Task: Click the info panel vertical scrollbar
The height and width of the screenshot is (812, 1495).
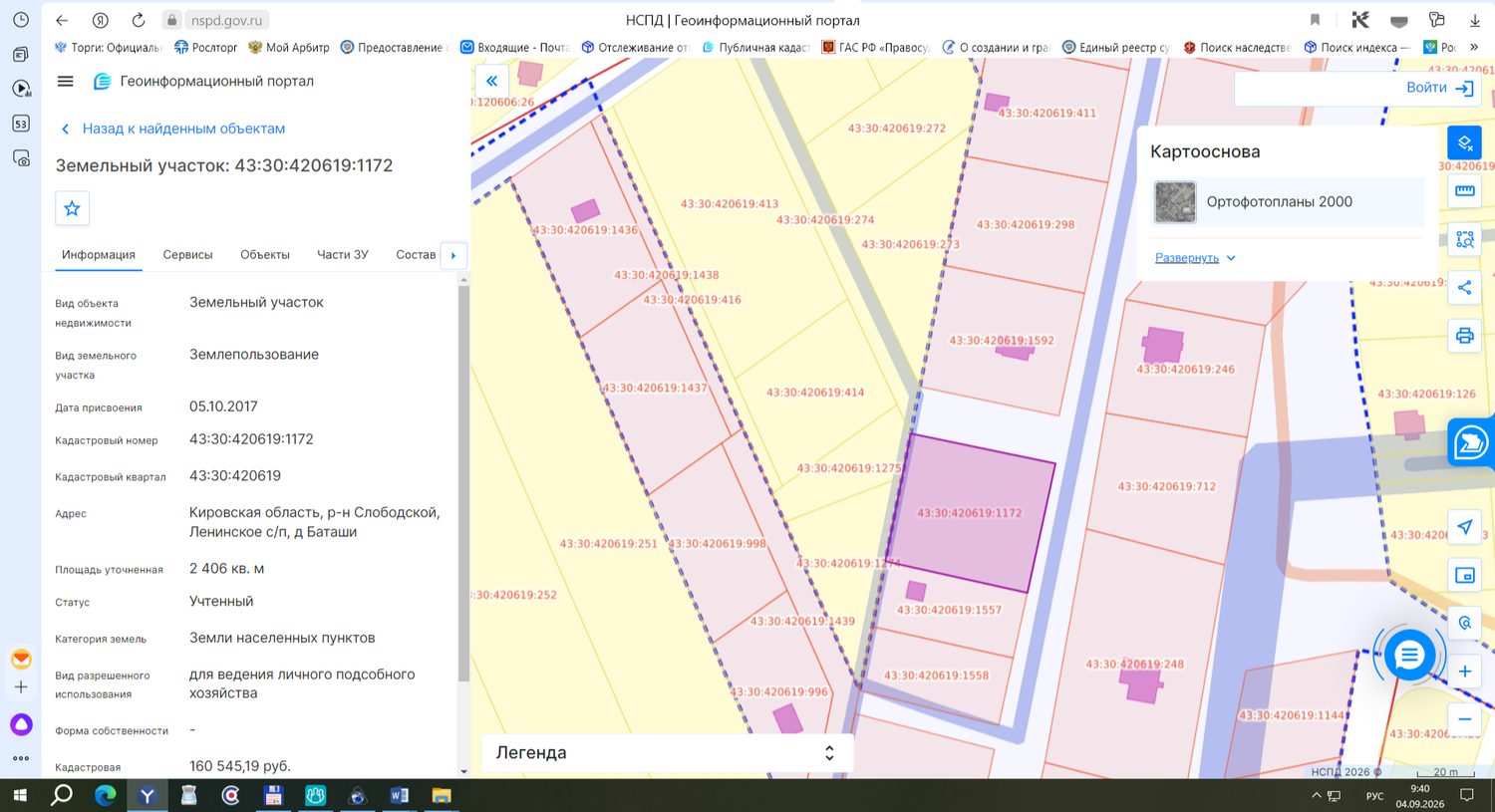Action: click(463, 483)
